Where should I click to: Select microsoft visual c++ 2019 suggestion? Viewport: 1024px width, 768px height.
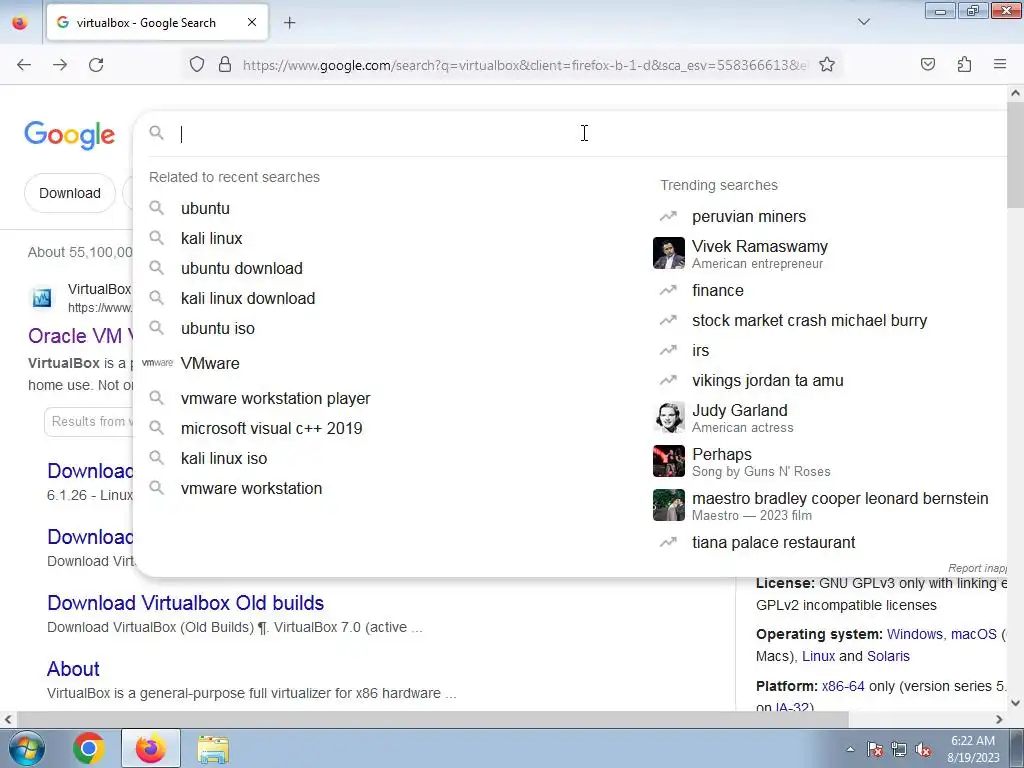point(271,428)
